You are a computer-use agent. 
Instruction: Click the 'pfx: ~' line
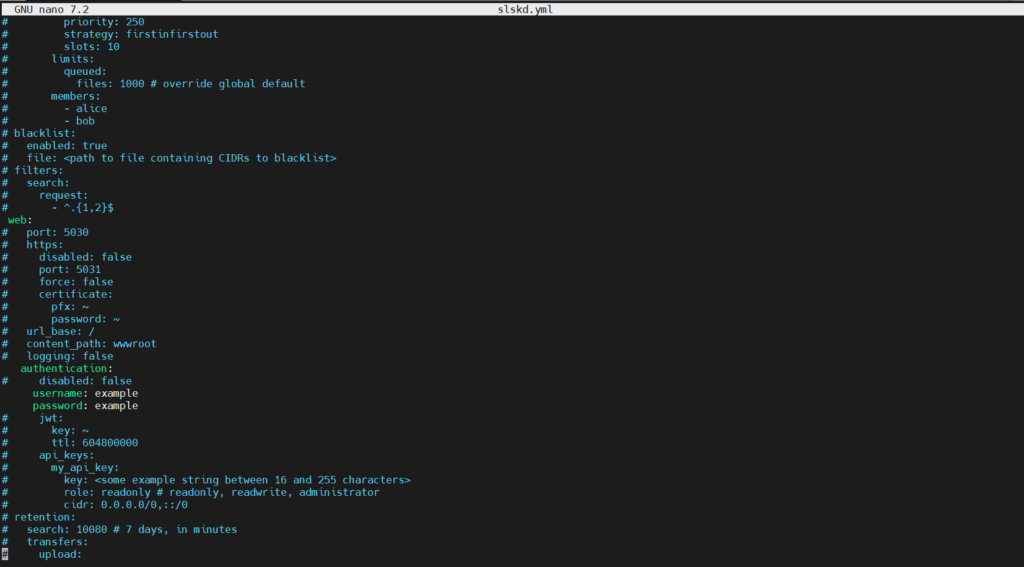click(70, 307)
